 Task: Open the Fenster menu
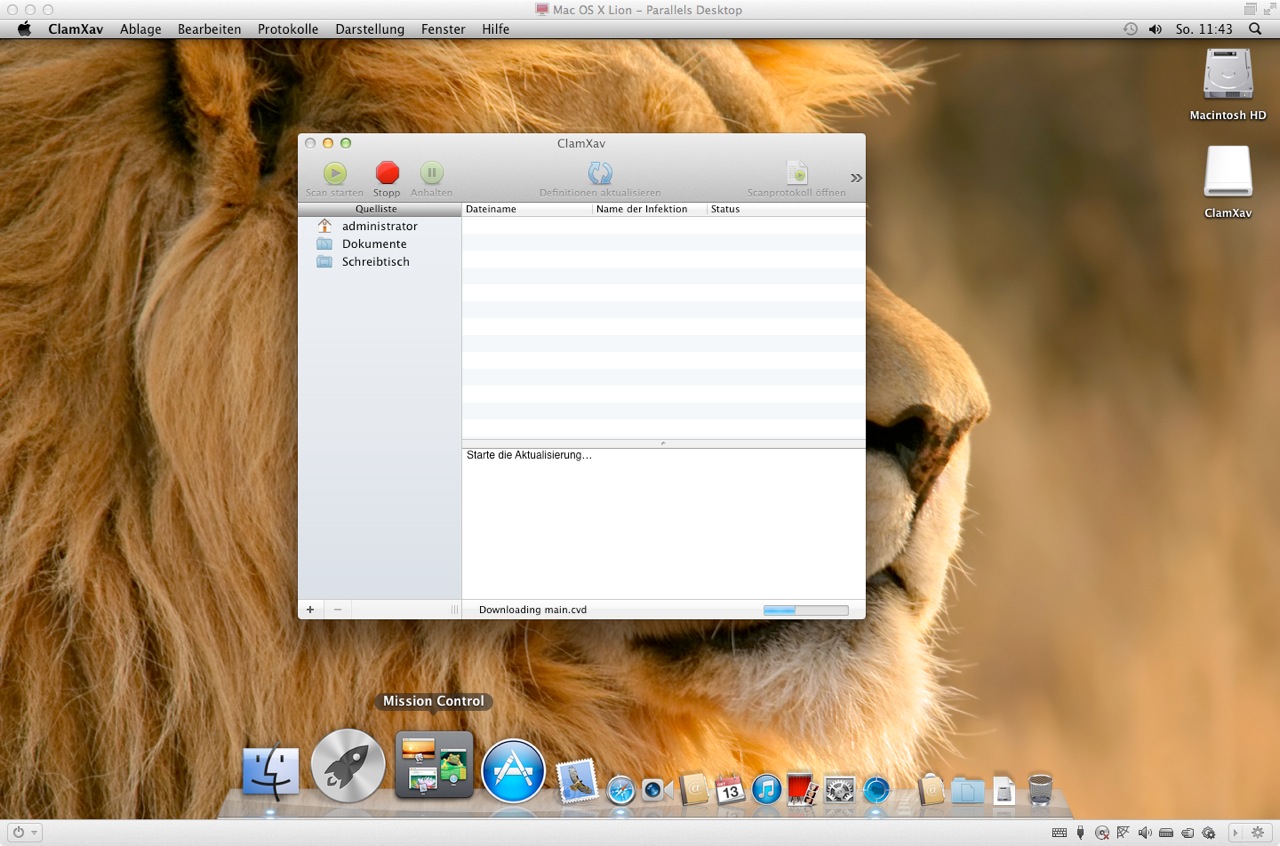[x=443, y=29]
